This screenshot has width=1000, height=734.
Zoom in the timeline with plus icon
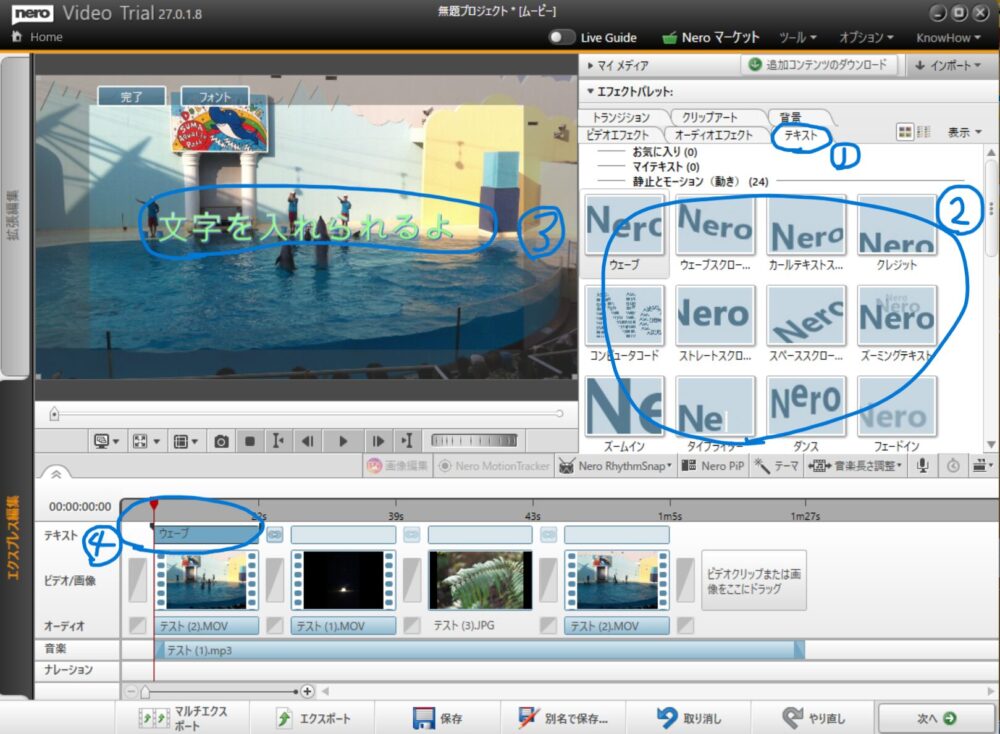click(x=307, y=691)
